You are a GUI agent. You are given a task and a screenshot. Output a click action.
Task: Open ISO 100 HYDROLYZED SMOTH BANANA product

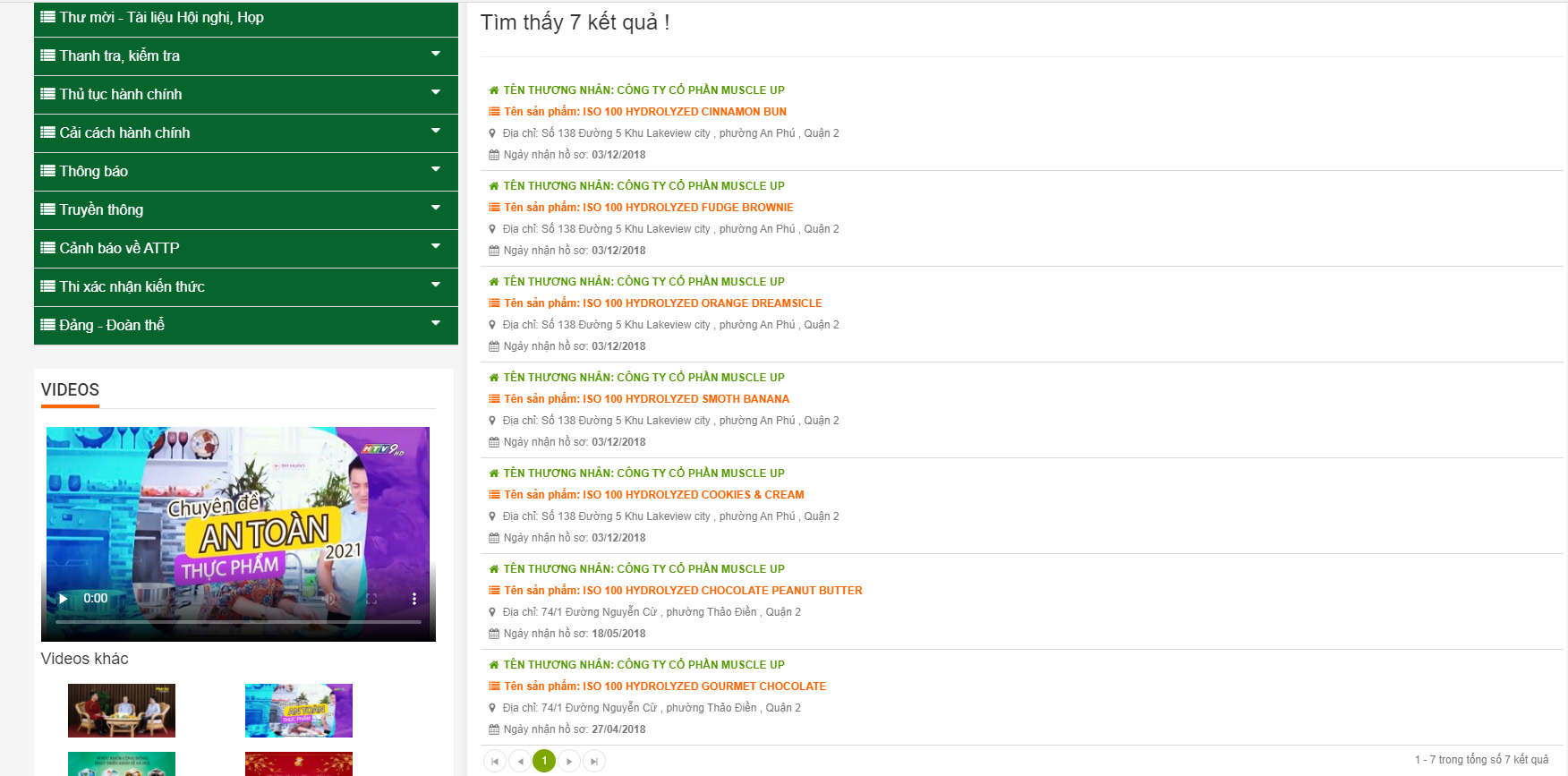click(x=646, y=399)
